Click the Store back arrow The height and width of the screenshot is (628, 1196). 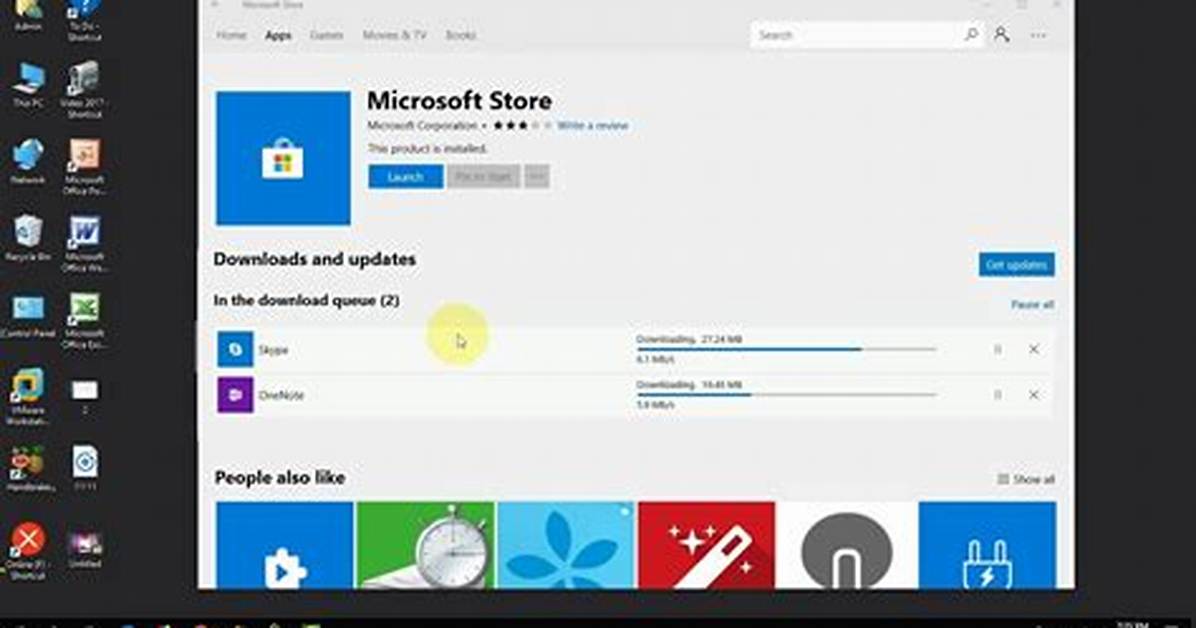215,5
